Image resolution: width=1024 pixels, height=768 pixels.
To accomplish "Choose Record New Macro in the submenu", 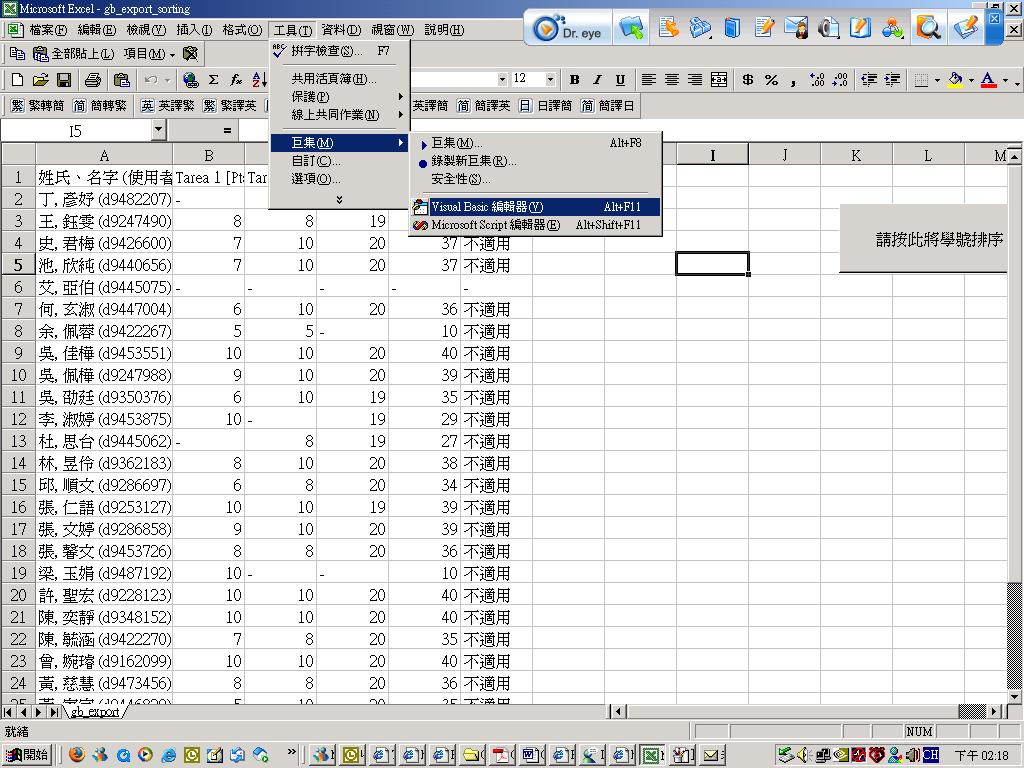I will tap(474, 161).
